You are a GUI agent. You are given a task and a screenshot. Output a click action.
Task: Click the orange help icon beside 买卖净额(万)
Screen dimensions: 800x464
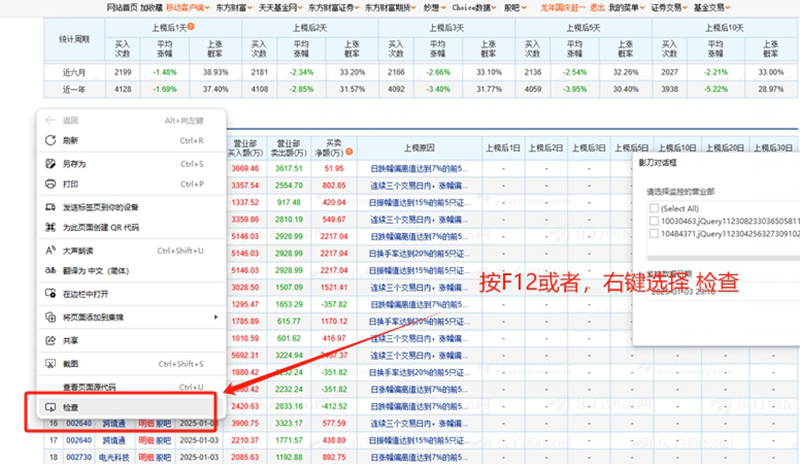point(349,152)
